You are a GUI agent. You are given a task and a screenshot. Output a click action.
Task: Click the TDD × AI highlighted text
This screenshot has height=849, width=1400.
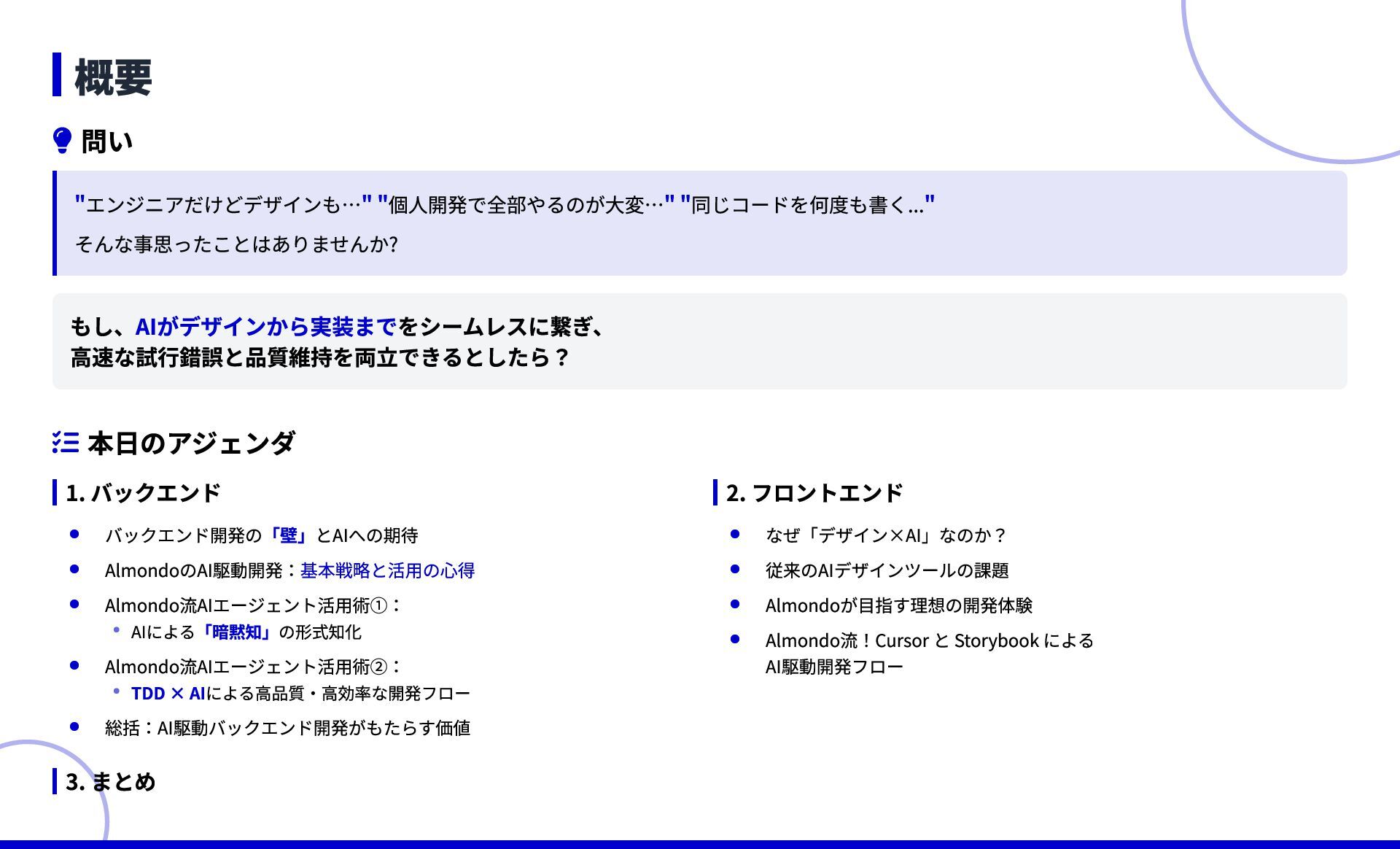coord(168,694)
